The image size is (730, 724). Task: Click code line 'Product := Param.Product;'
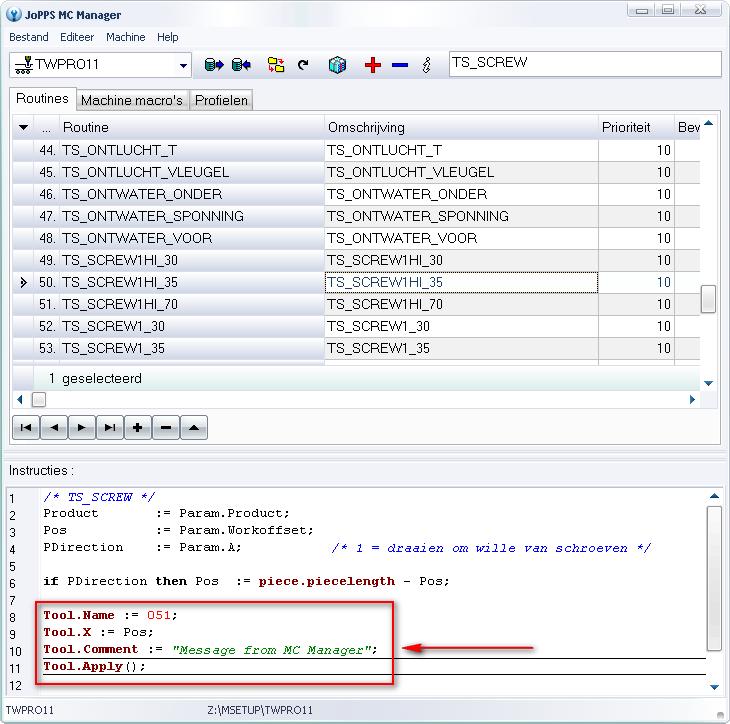click(166, 513)
